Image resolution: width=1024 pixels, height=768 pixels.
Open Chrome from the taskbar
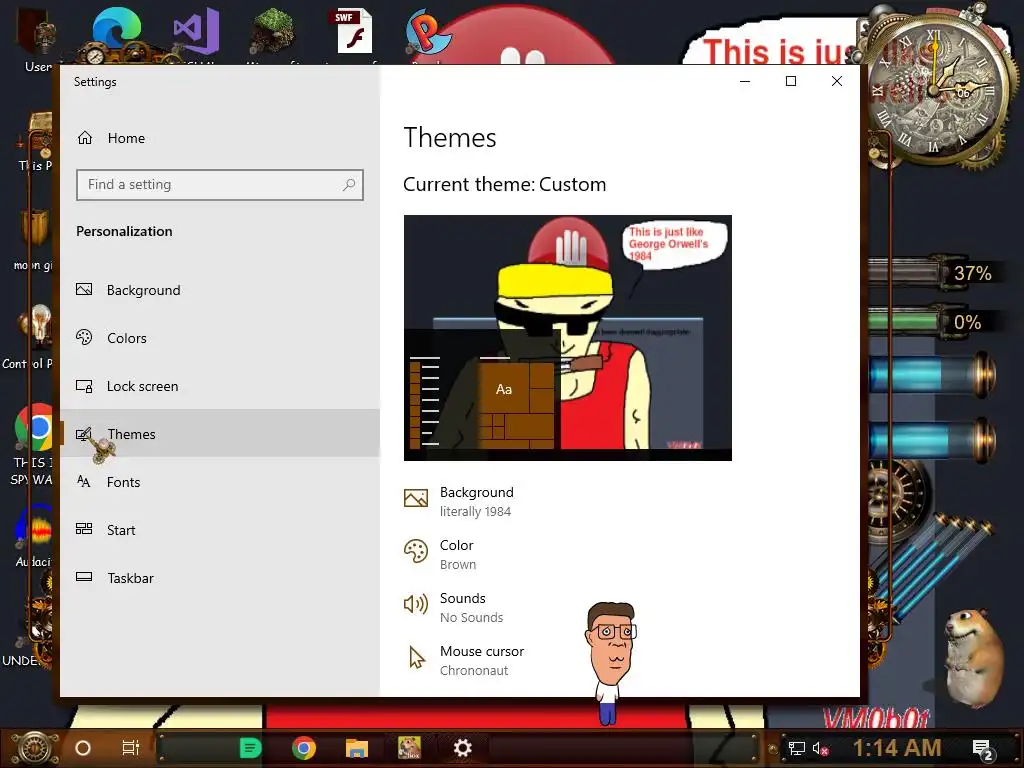coord(304,748)
